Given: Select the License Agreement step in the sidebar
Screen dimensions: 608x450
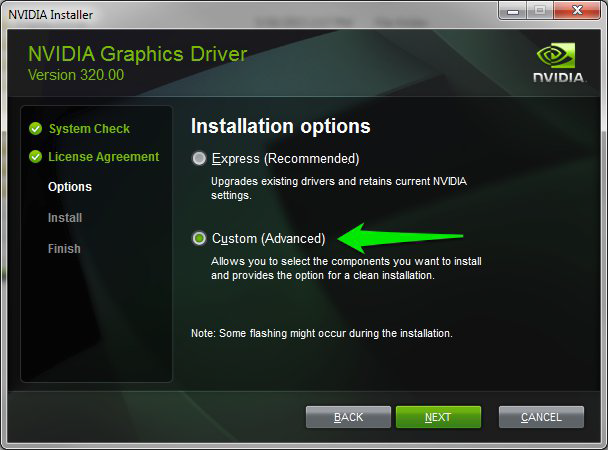Looking at the screenshot, I should [104, 157].
